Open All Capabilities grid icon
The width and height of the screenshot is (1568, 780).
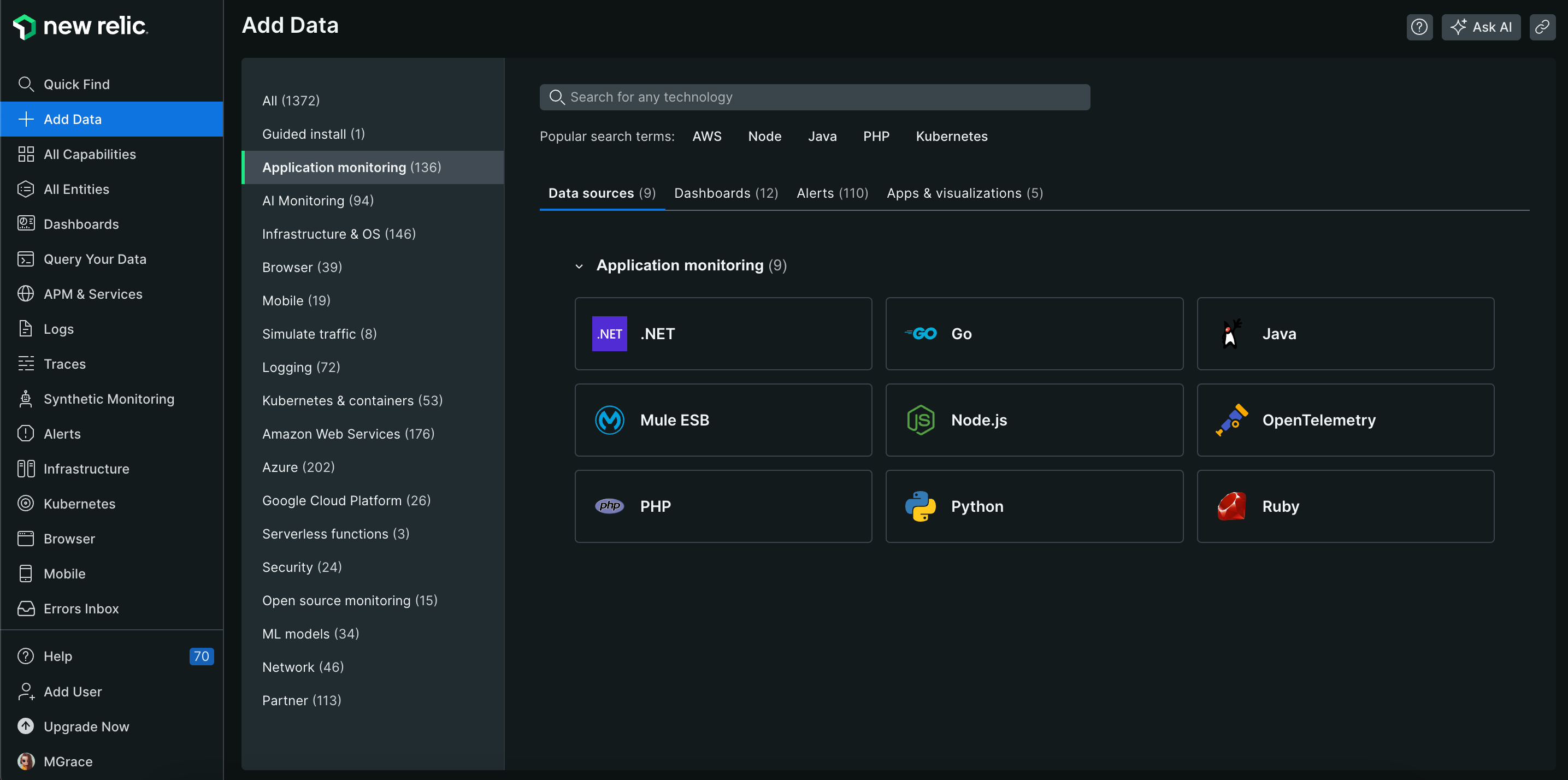point(26,154)
